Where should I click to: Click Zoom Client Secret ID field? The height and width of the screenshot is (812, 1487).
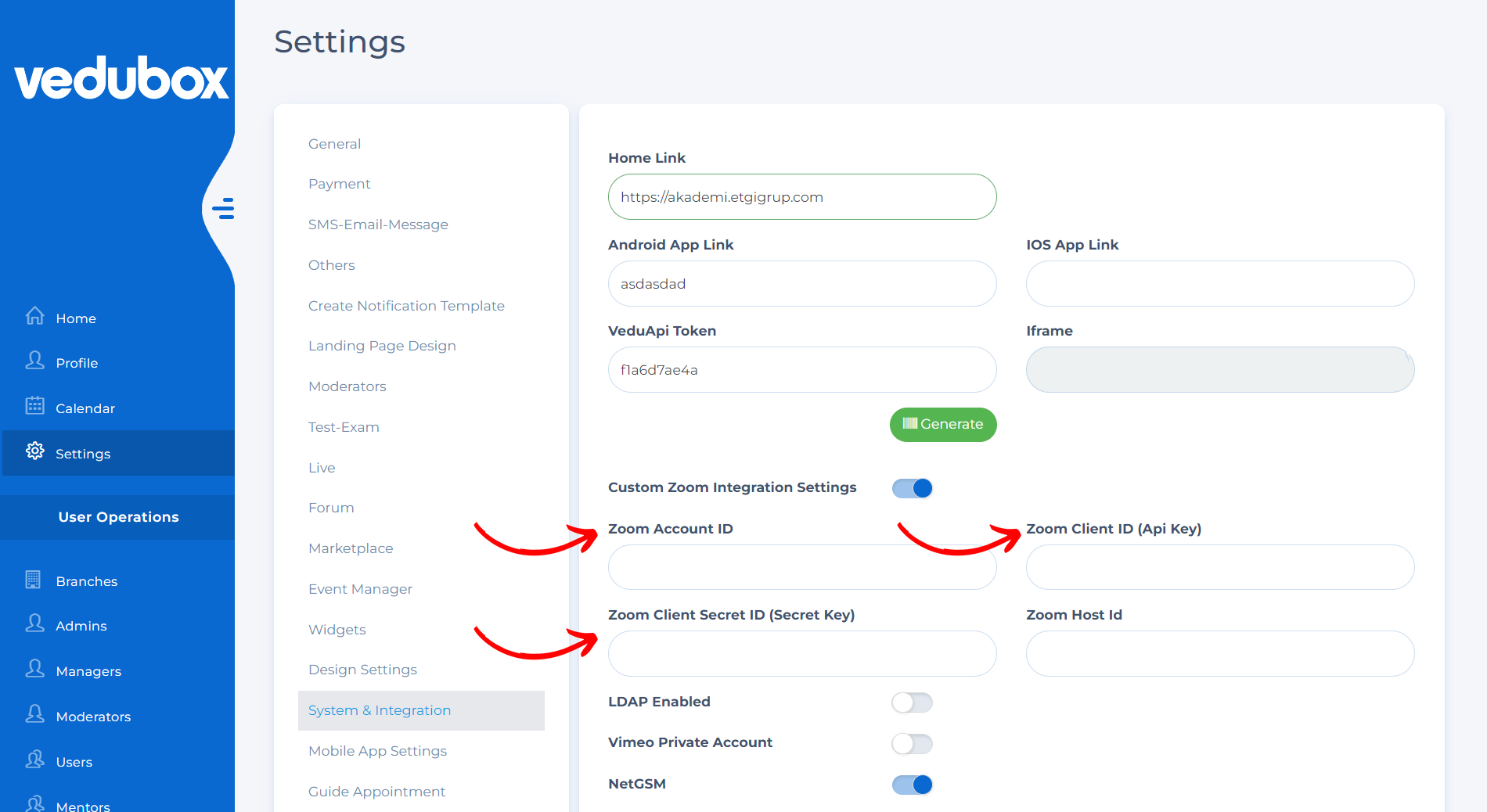(x=802, y=654)
